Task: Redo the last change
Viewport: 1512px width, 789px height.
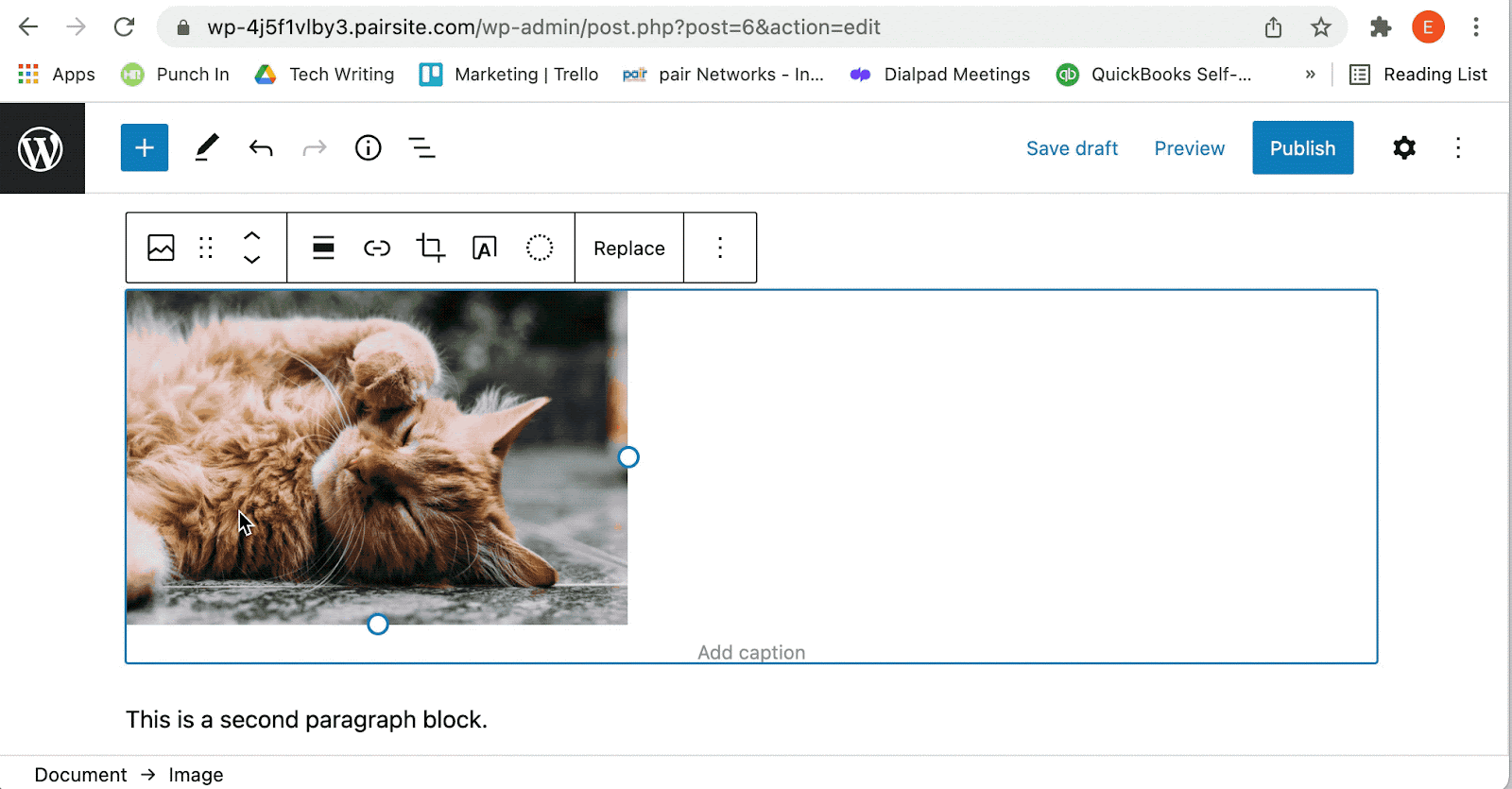Action: coord(315,147)
